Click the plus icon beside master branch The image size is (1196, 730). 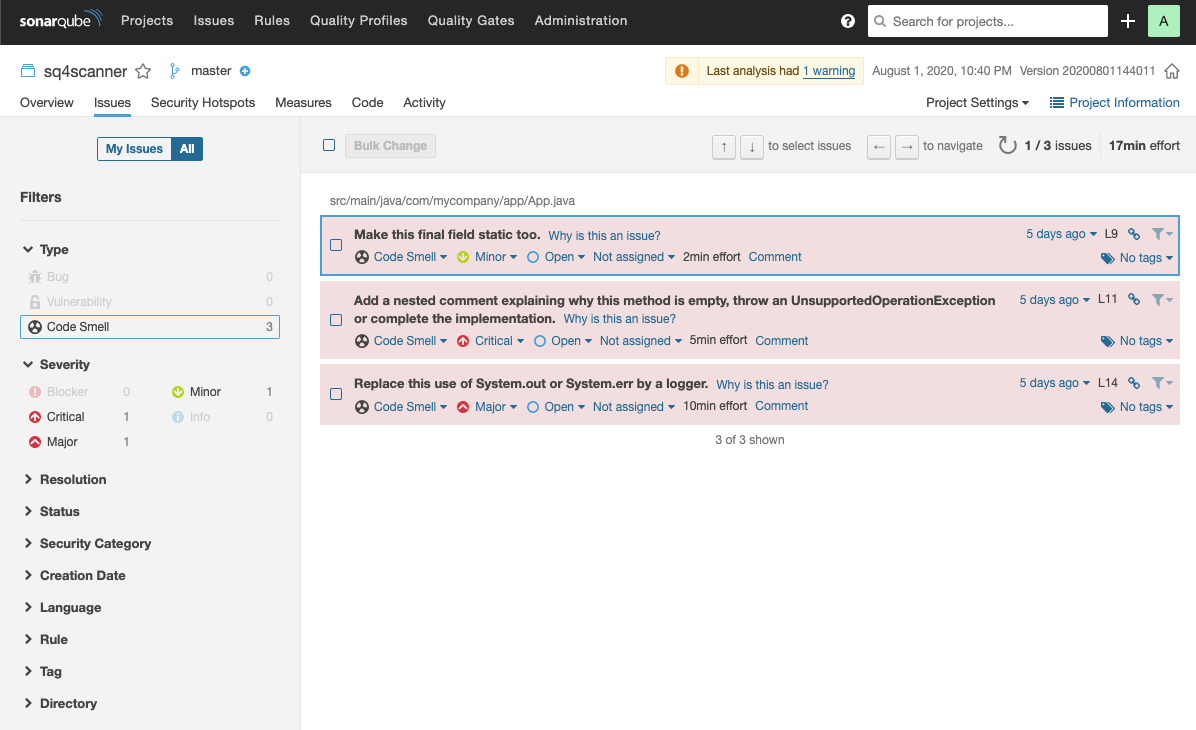[245, 71]
